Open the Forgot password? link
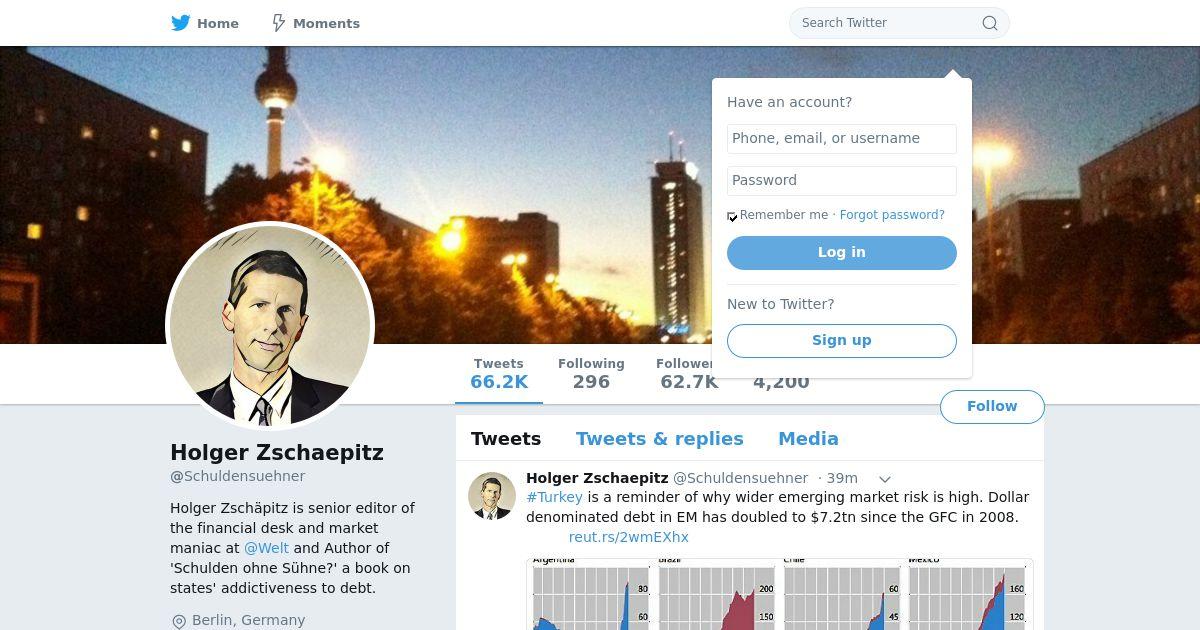 tap(892, 215)
